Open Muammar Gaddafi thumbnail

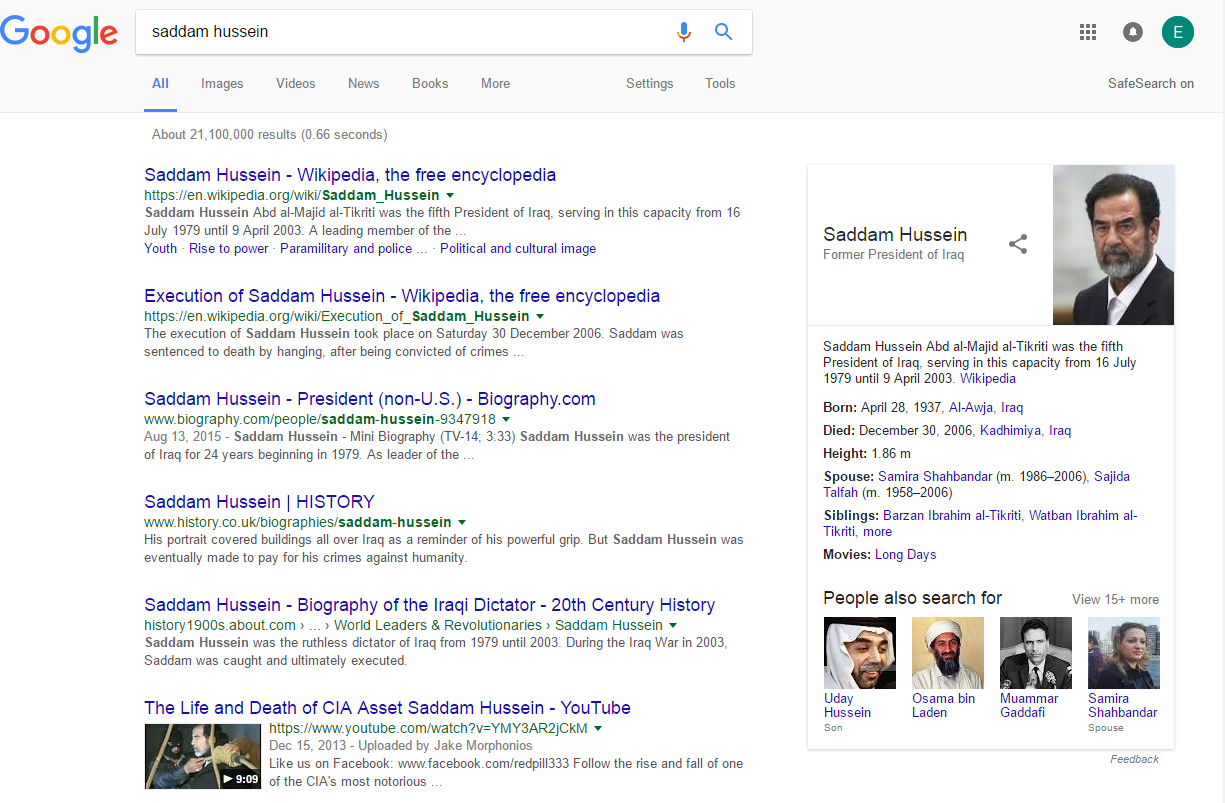tap(1036, 653)
